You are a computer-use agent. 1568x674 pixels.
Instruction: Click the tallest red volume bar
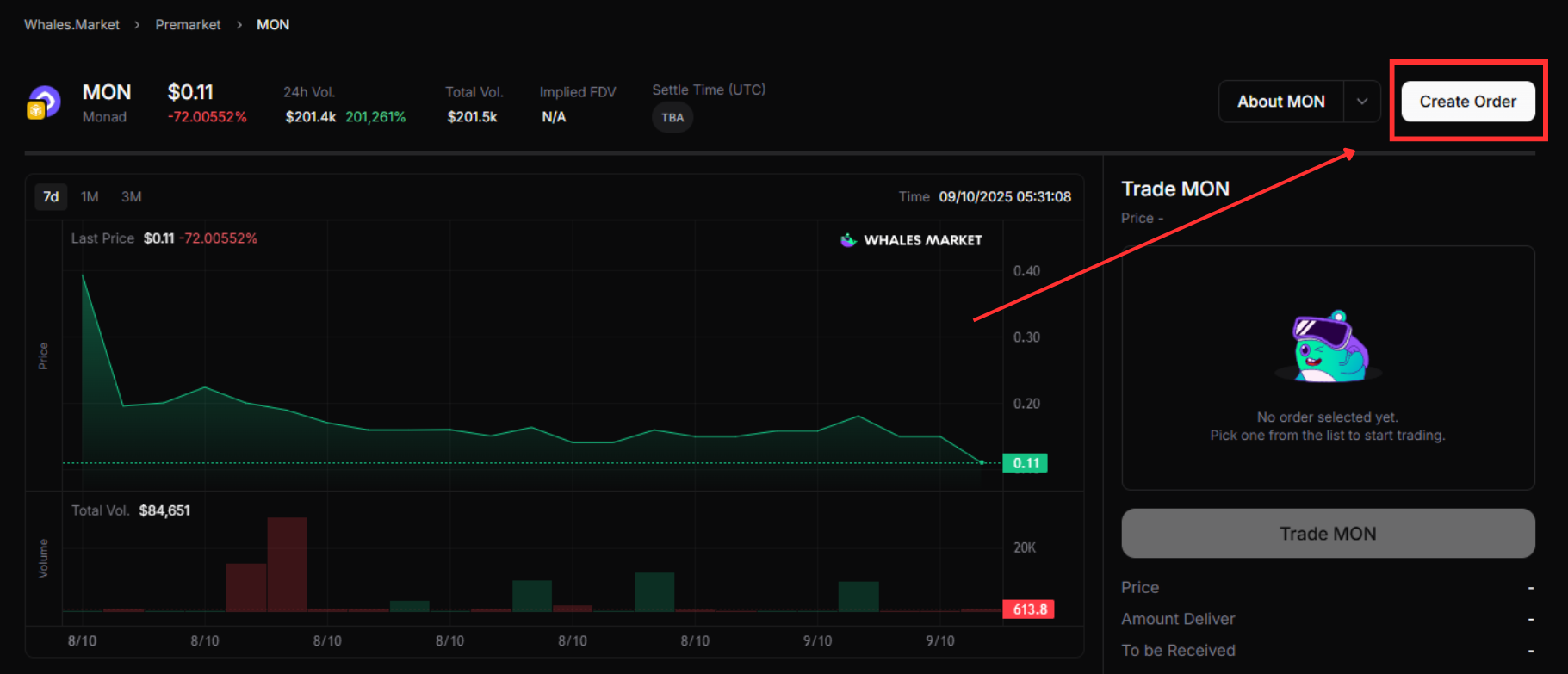point(287,564)
